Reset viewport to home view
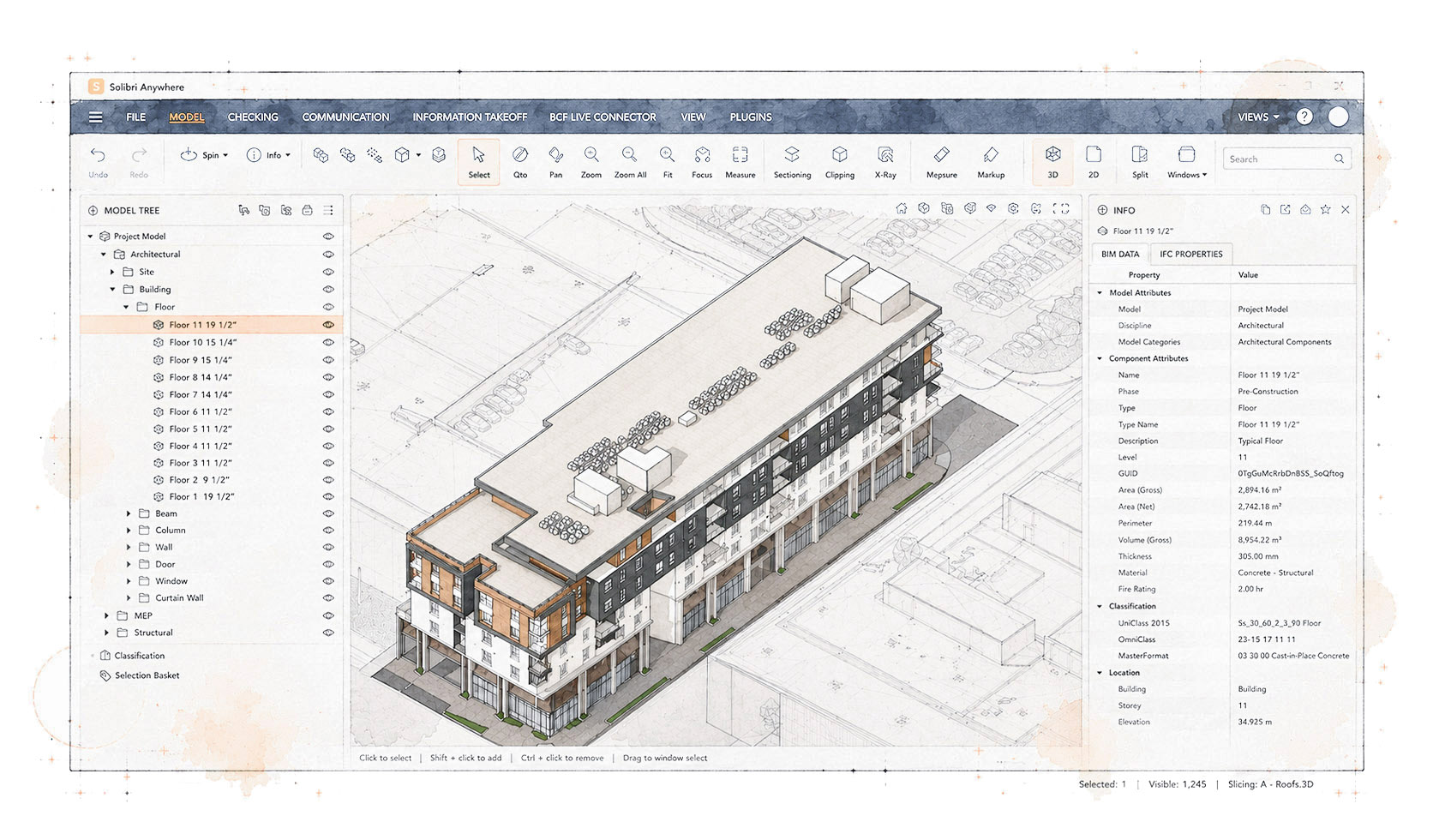 point(902,208)
